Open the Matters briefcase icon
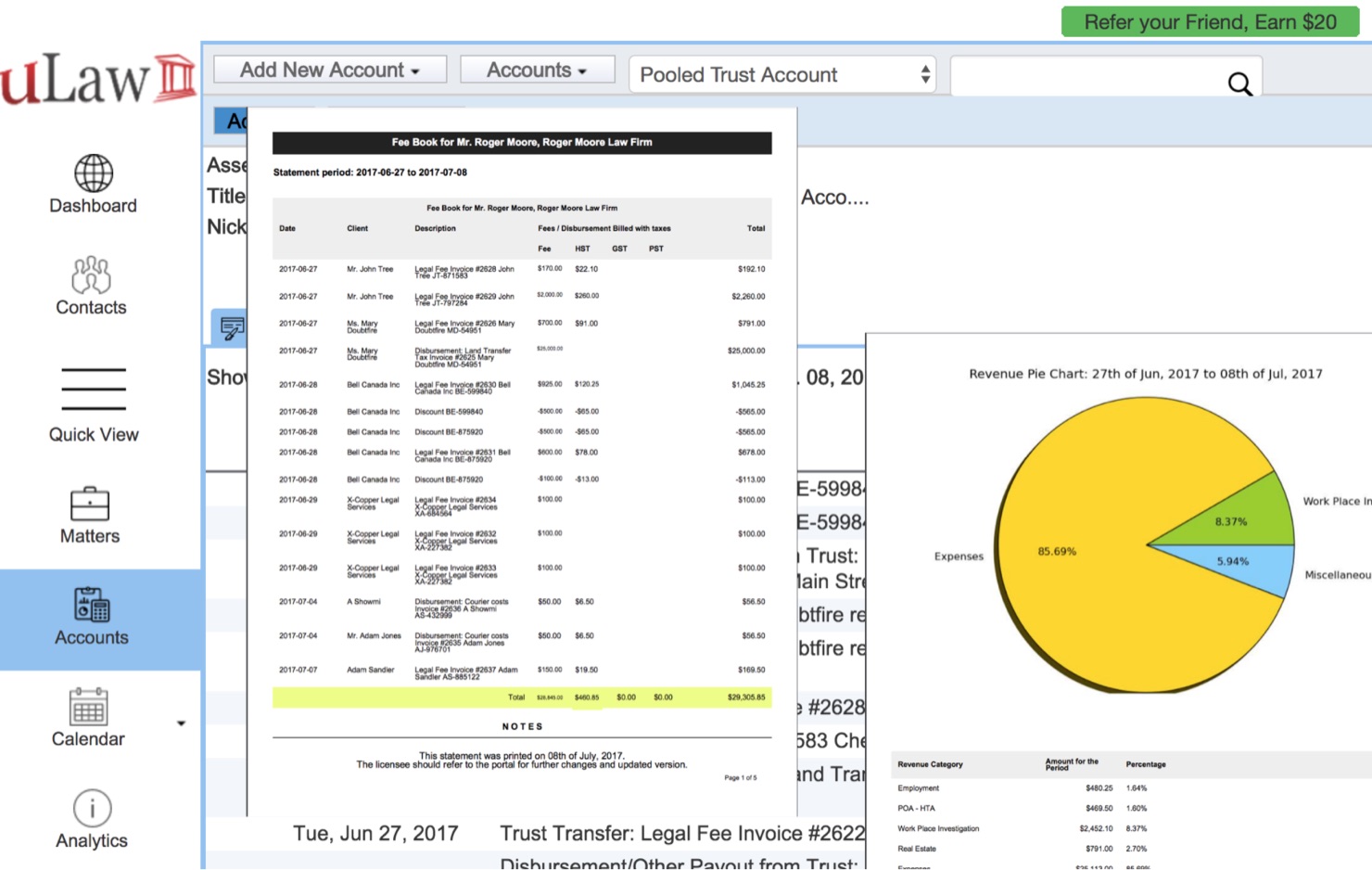 tap(90, 505)
